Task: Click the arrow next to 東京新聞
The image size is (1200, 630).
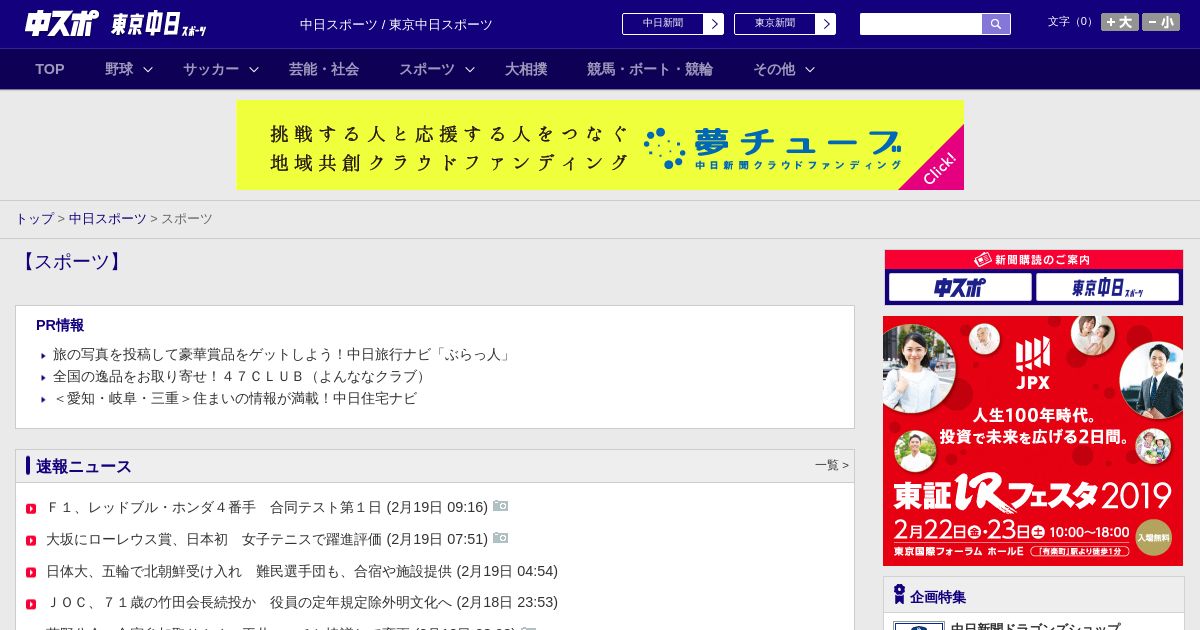Action: 826,24
